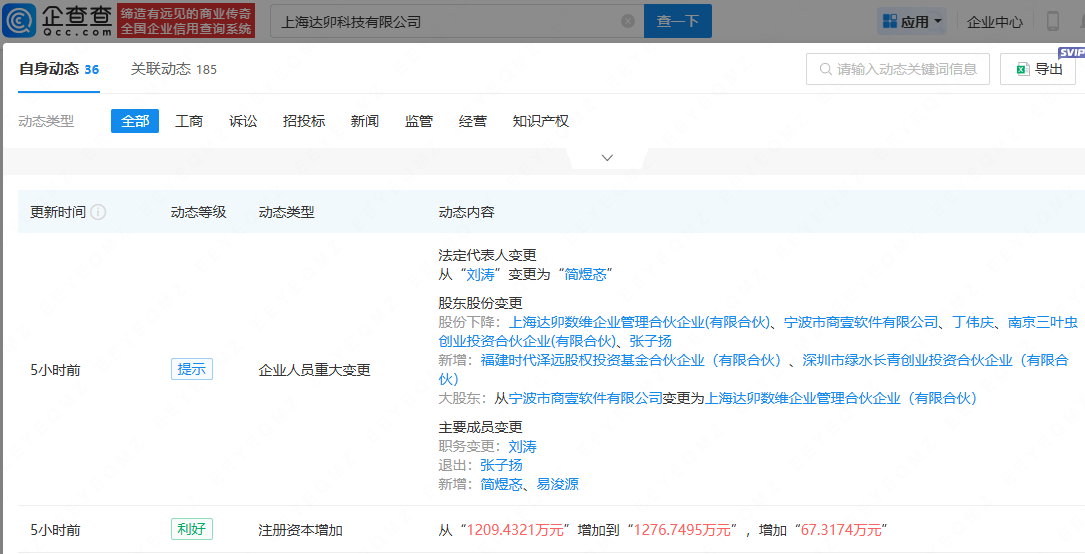Viewport: 1085px width, 554px height.
Task: Click the mobile phone icon
Action: click(1053, 21)
